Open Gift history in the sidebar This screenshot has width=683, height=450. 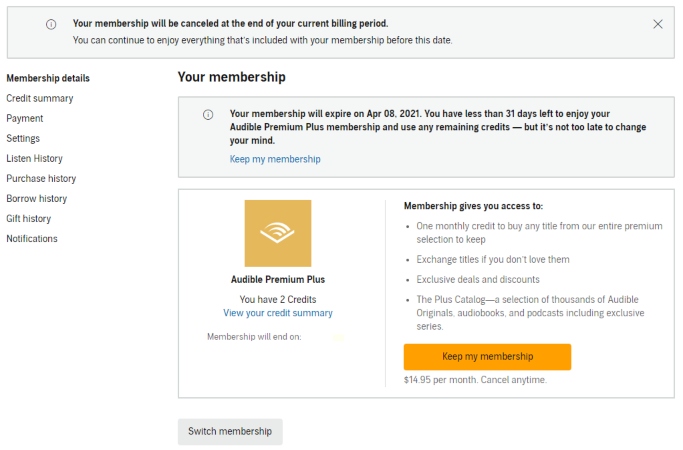tap(29, 219)
